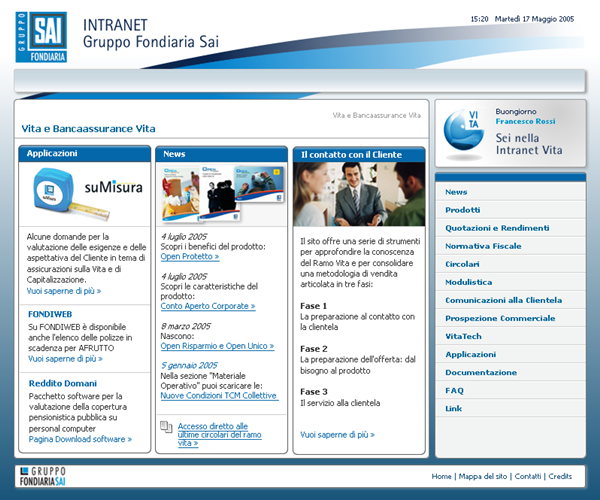The width and height of the screenshot is (600, 500).
Task: Click Vuoi saperne di più under FONDIWEB
Action: pyautogui.click(x=65, y=359)
